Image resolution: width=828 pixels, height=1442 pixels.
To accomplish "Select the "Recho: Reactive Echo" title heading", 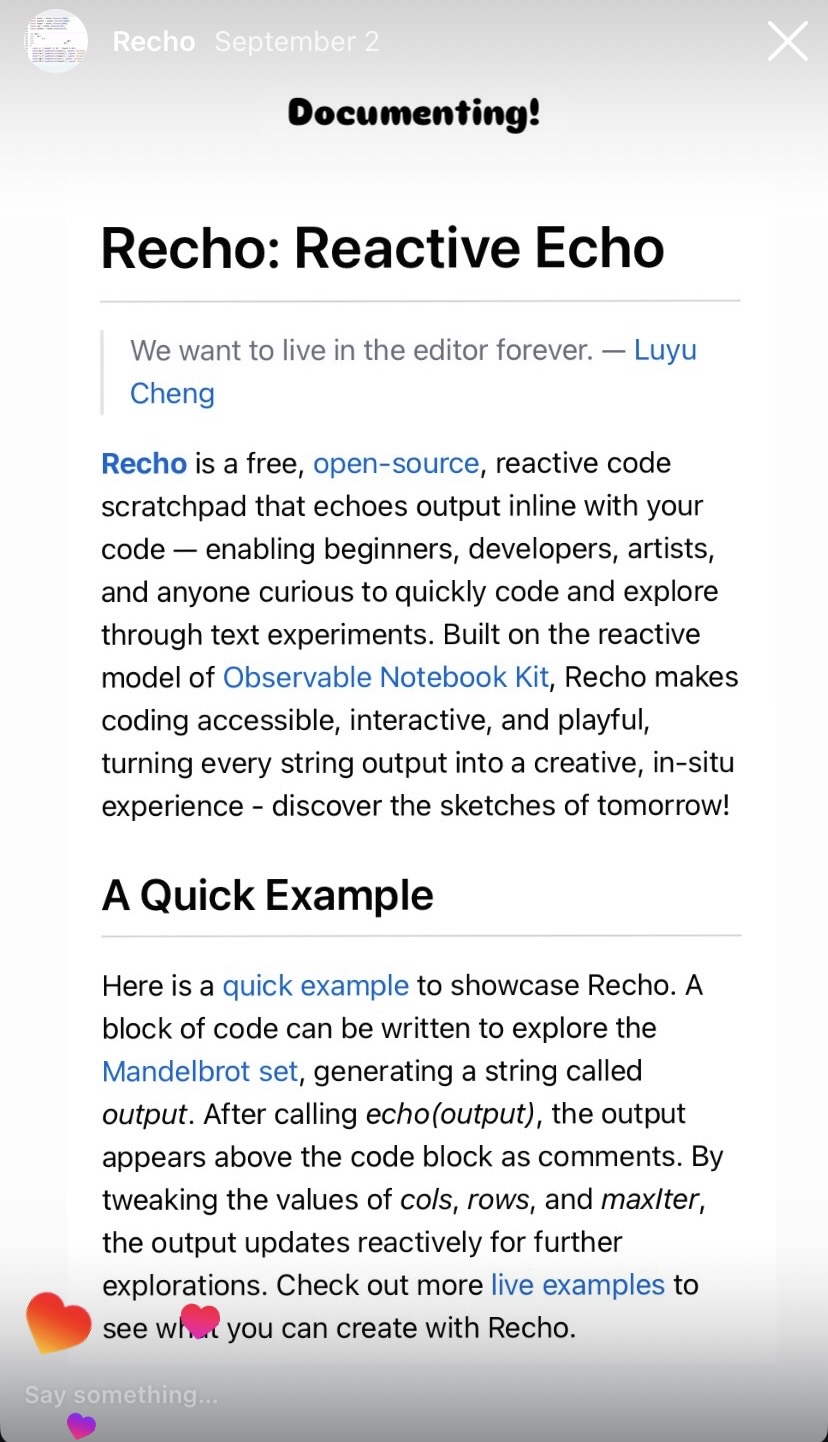I will (x=383, y=248).
